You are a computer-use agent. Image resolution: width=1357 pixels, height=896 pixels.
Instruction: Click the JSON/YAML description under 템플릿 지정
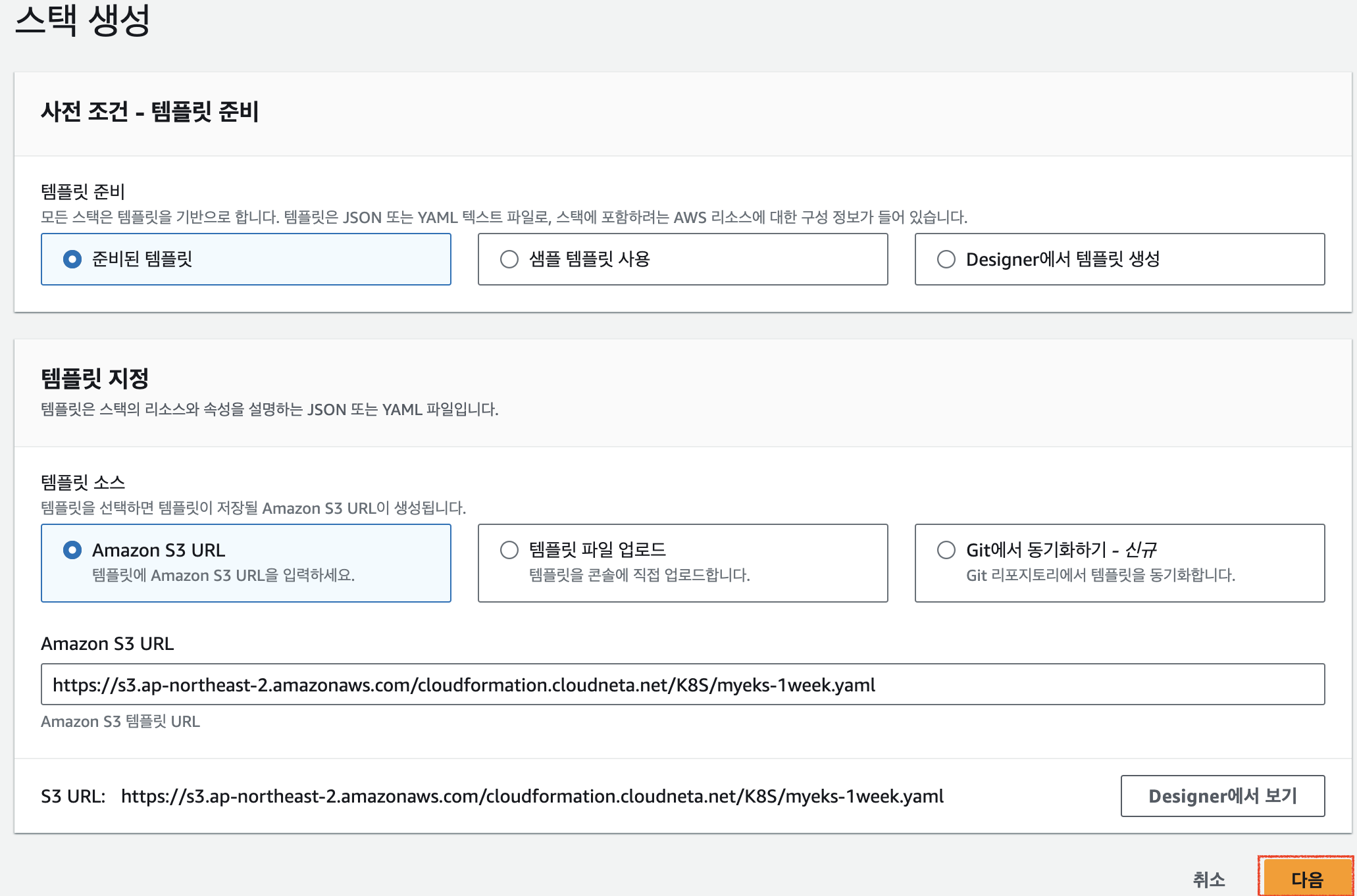click(270, 410)
